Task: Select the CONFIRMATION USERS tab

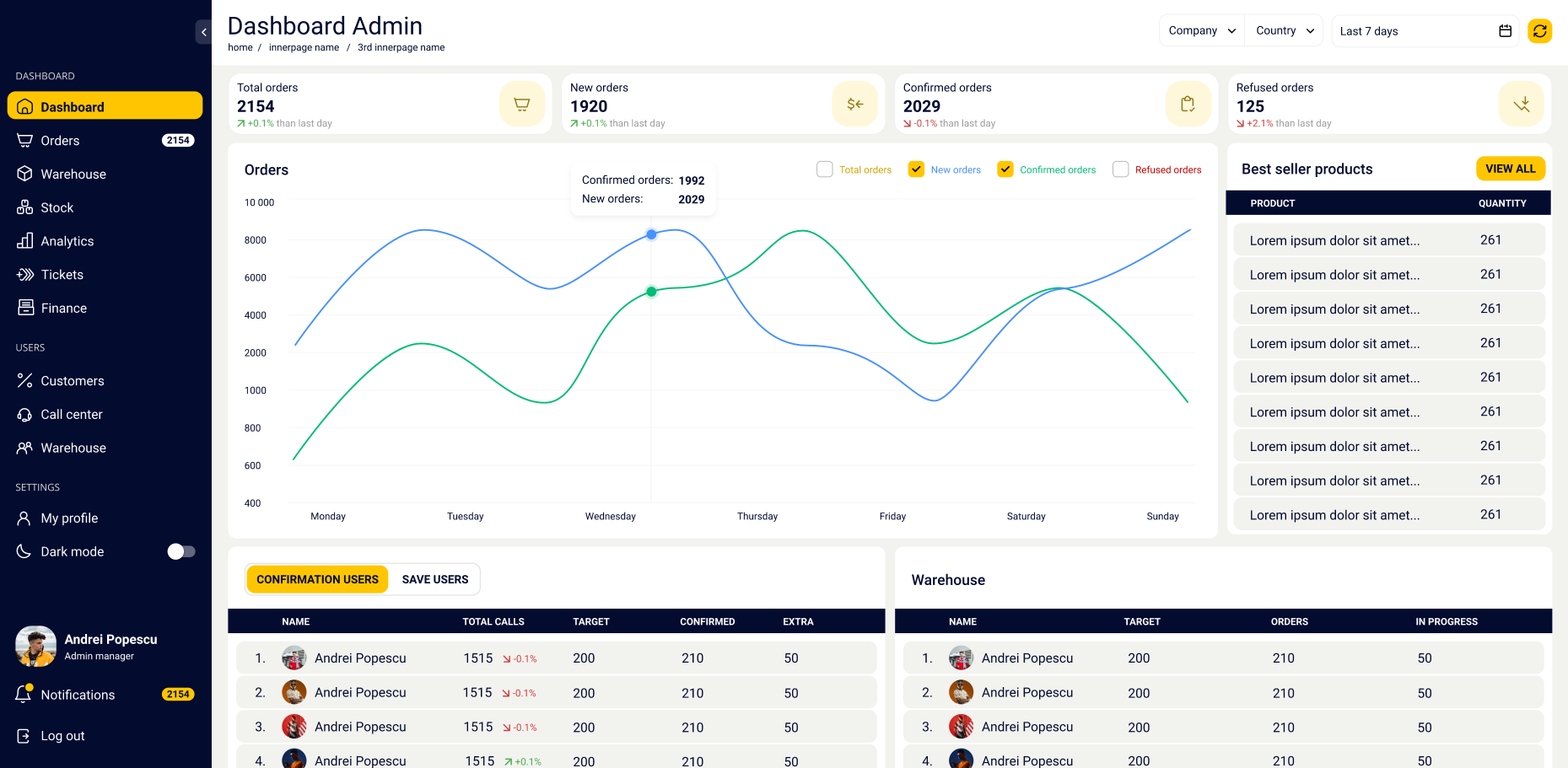Action: [x=317, y=579]
